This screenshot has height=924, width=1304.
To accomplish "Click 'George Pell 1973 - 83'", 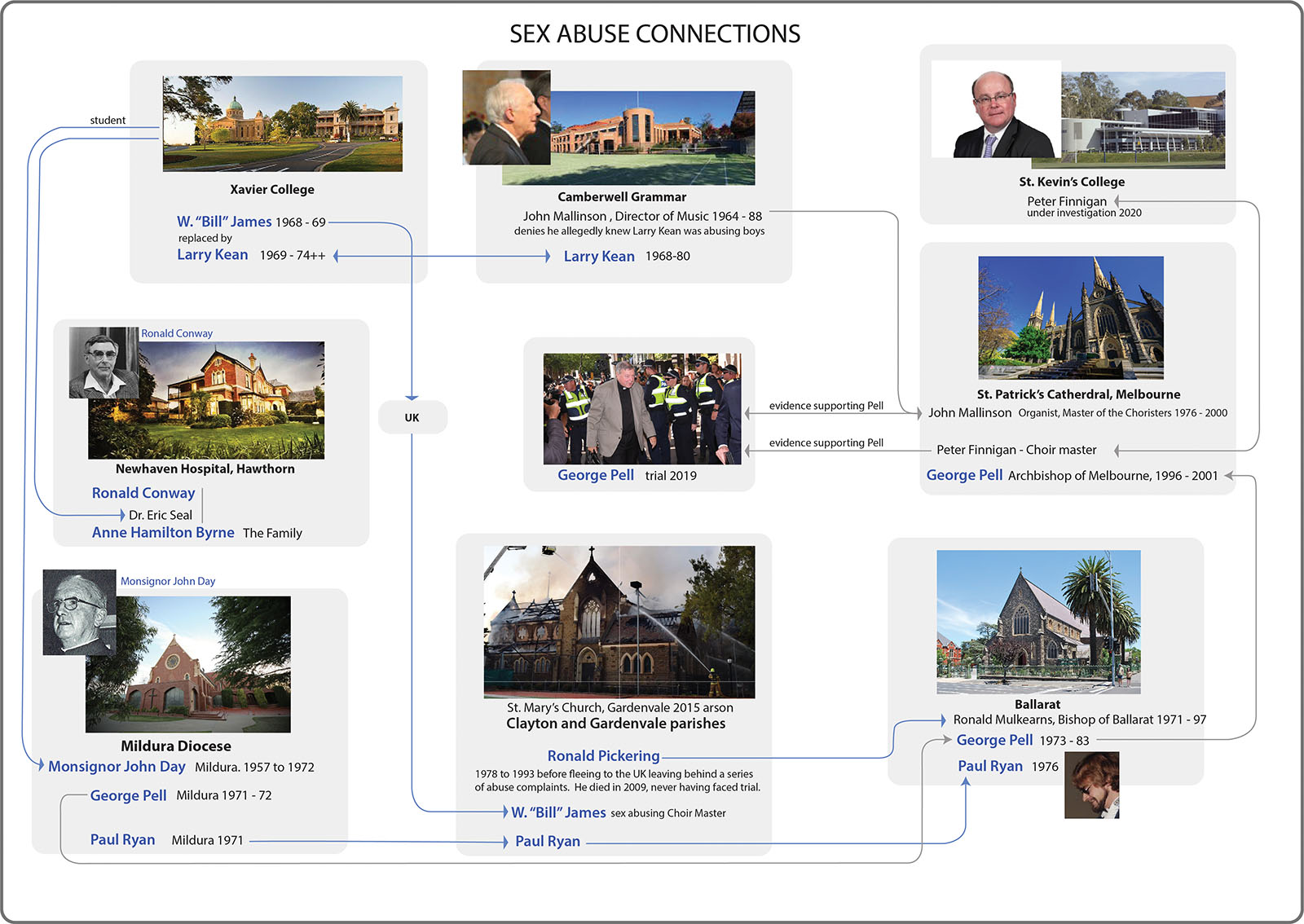I will click(1022, 740).
